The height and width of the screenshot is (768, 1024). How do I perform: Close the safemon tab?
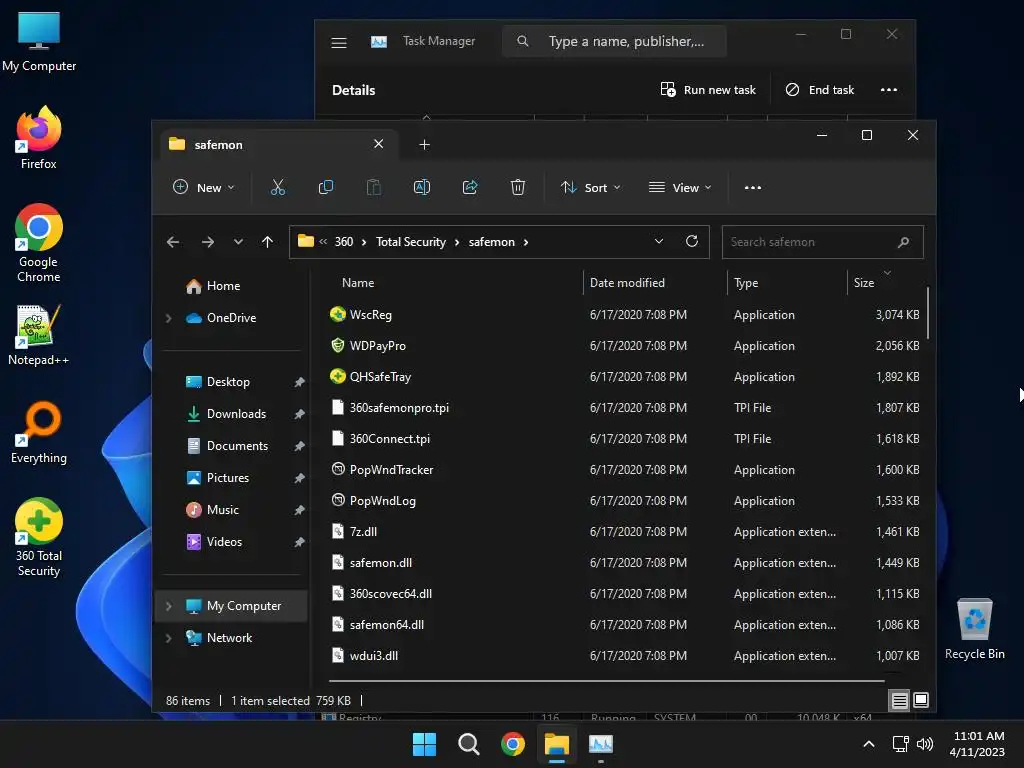click(379, 144)
